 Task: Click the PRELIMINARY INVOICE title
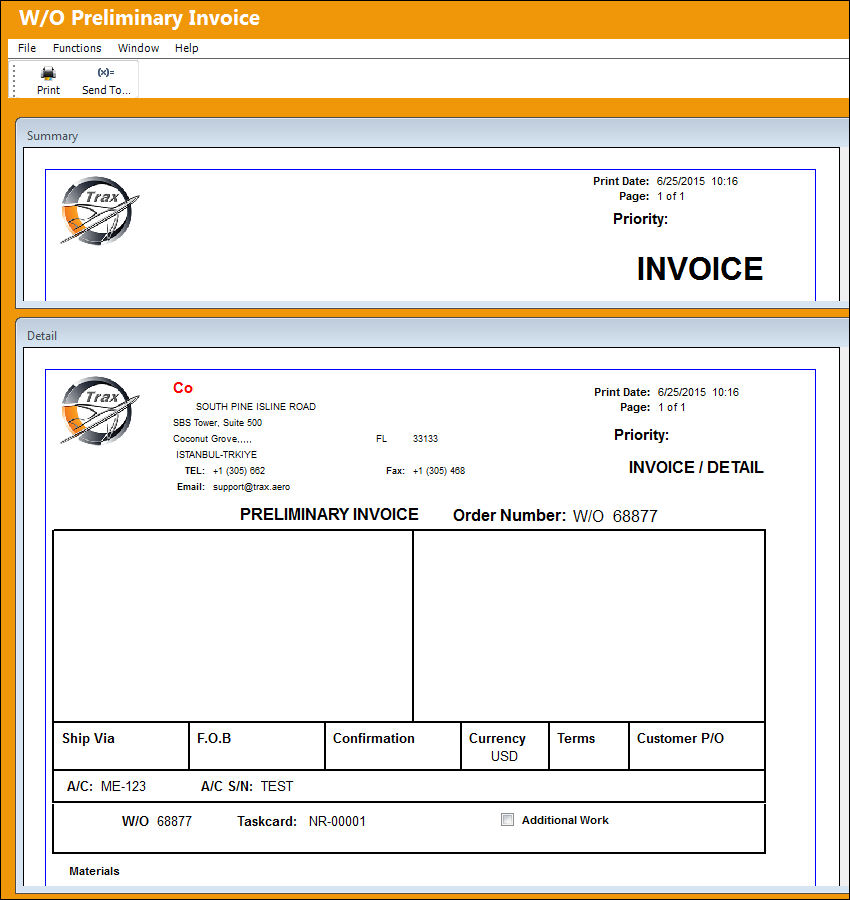pyautogui.click(x=329, y=514)
